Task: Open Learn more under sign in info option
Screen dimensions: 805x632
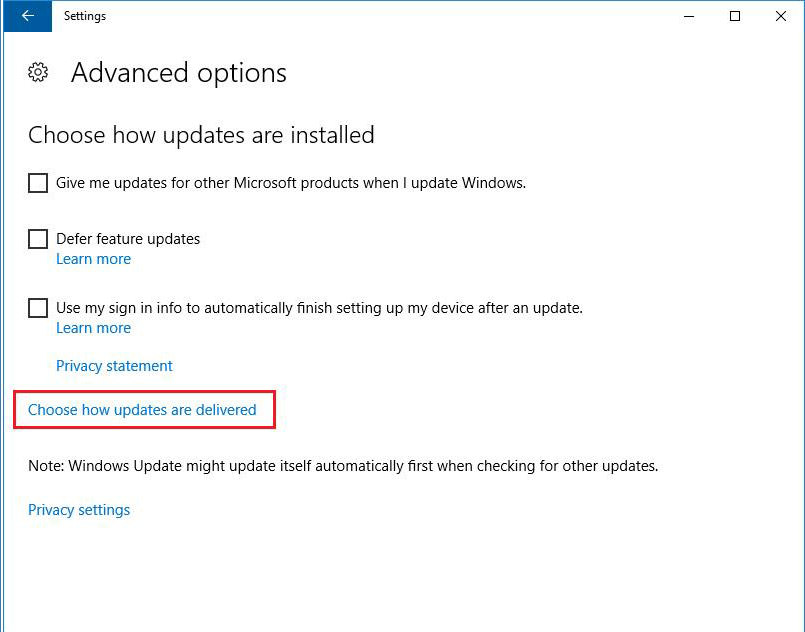Action: coord(93,328)
